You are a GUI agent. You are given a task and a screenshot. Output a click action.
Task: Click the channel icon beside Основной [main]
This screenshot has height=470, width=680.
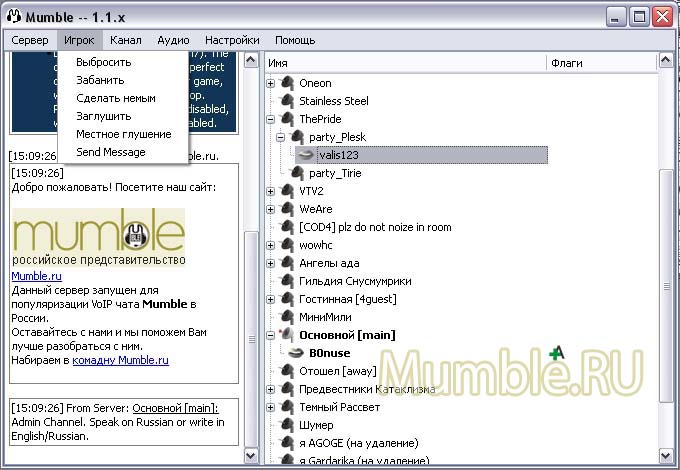[287, 335]
